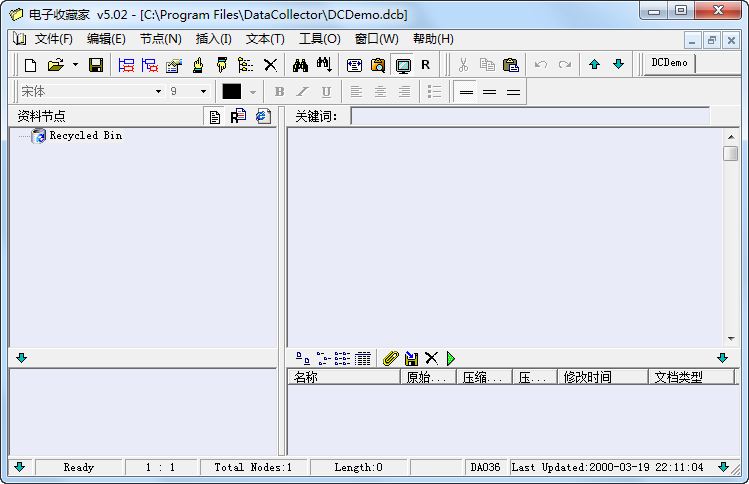Image resolution: width=749 pixels, height=484 pixels.
Task: Click the clipboard with magnifier icon
Action: [x=378, y=65]
